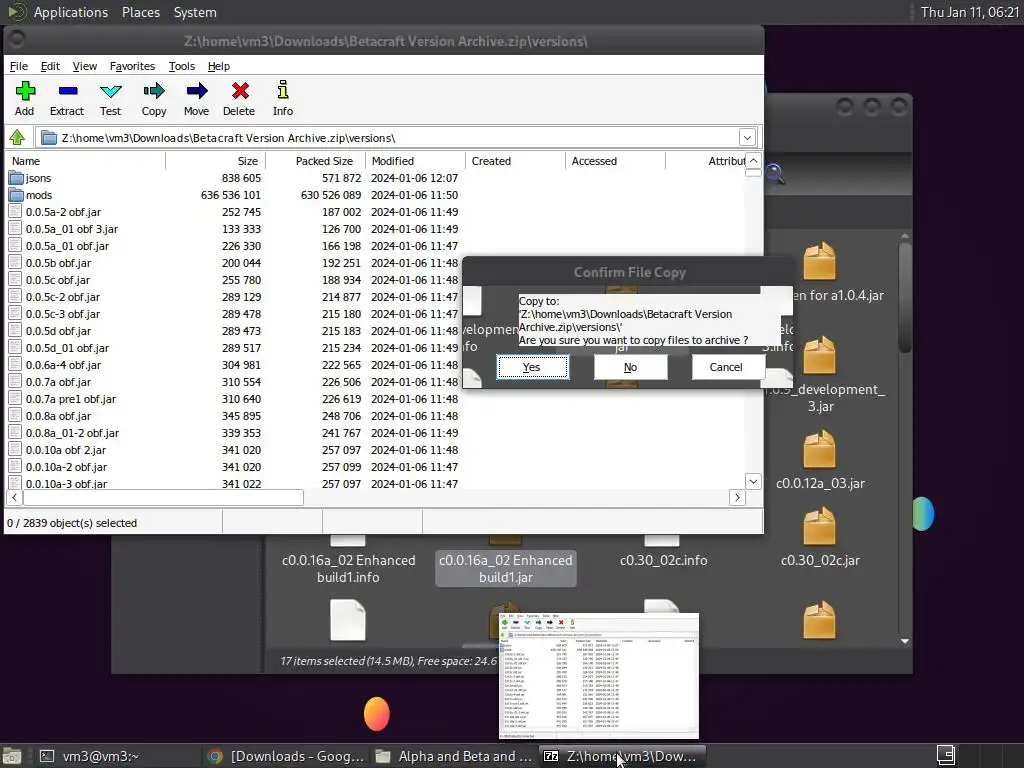Sort by Modified column header
1024x768 pixels.
tap(415, 161)
